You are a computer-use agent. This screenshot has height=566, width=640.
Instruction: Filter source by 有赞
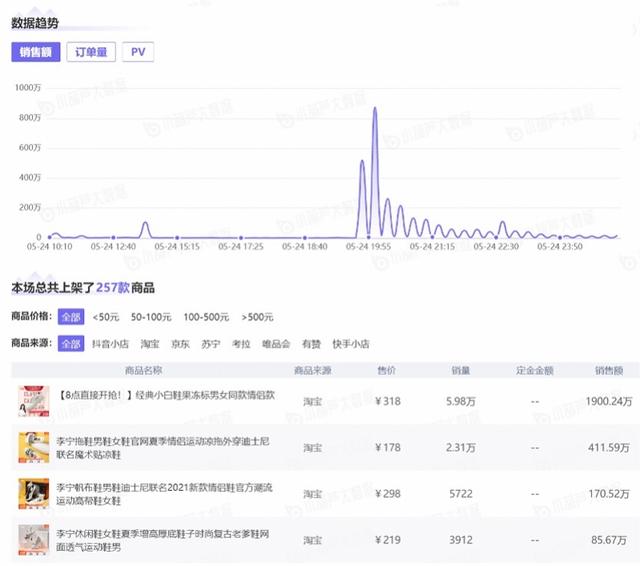311,344
